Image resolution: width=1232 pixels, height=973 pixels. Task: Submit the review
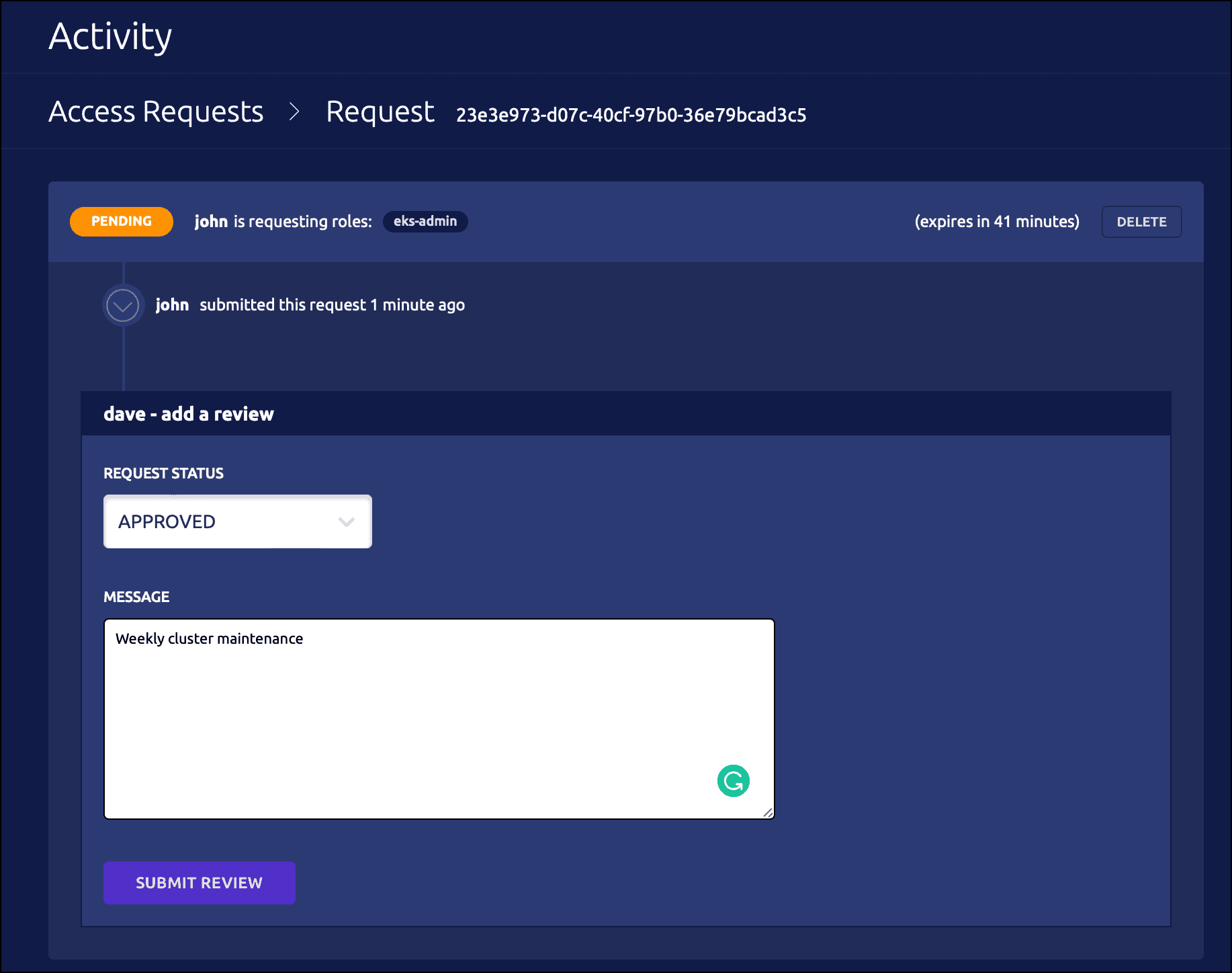199,883
